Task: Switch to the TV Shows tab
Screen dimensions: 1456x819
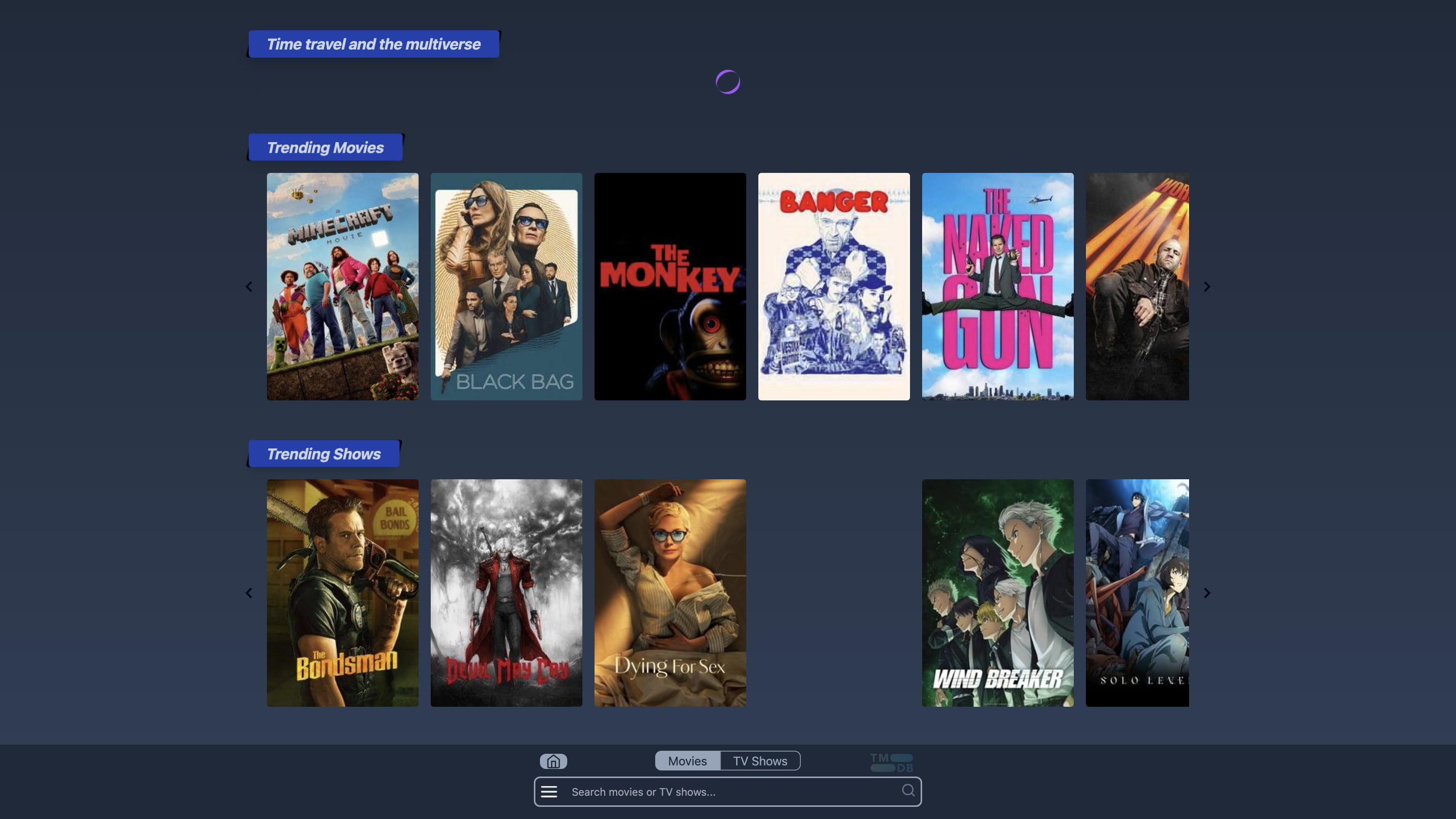Action: (760, 761)
